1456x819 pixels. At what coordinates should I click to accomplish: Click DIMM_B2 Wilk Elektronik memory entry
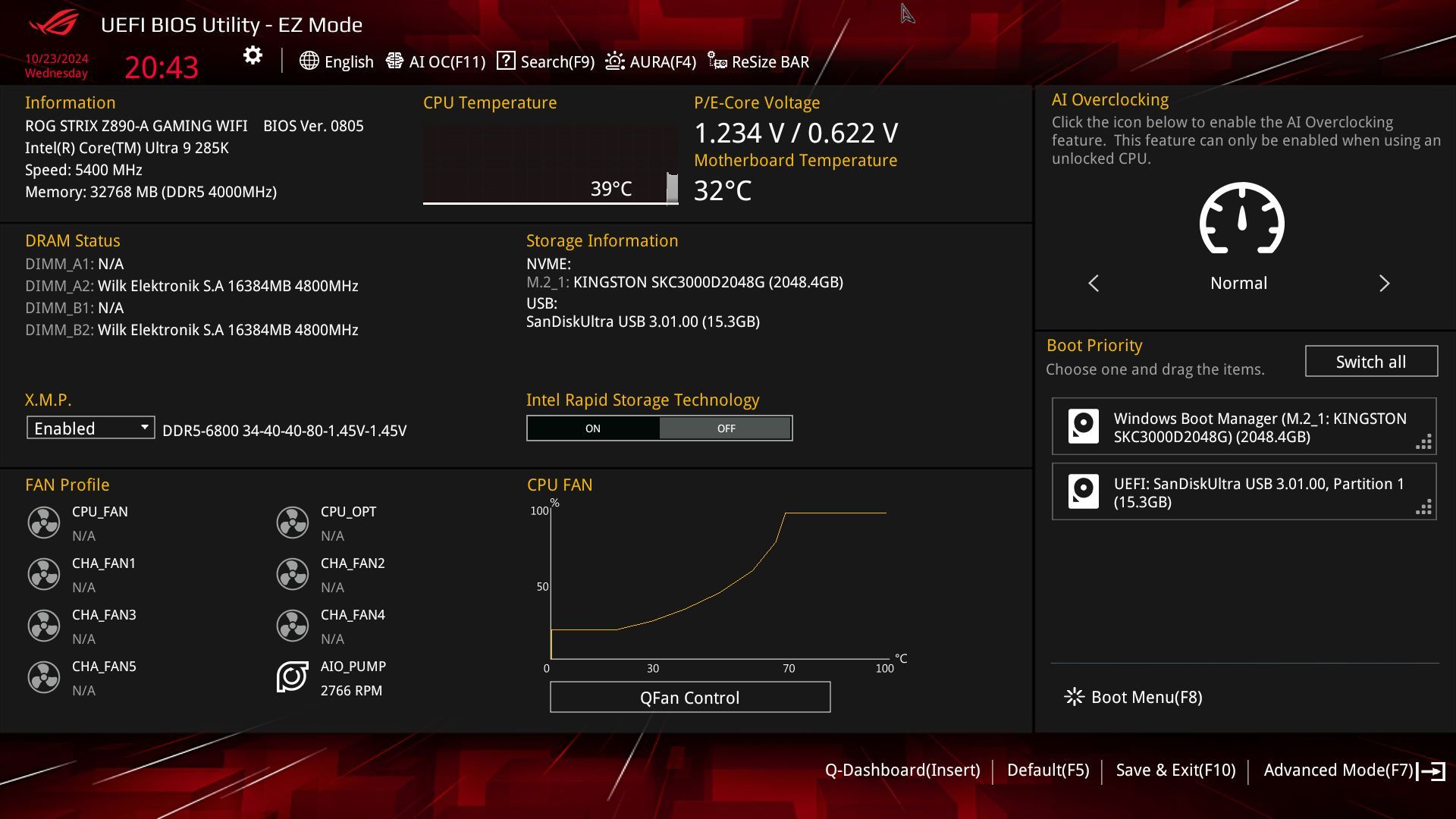tap(192, 330)
